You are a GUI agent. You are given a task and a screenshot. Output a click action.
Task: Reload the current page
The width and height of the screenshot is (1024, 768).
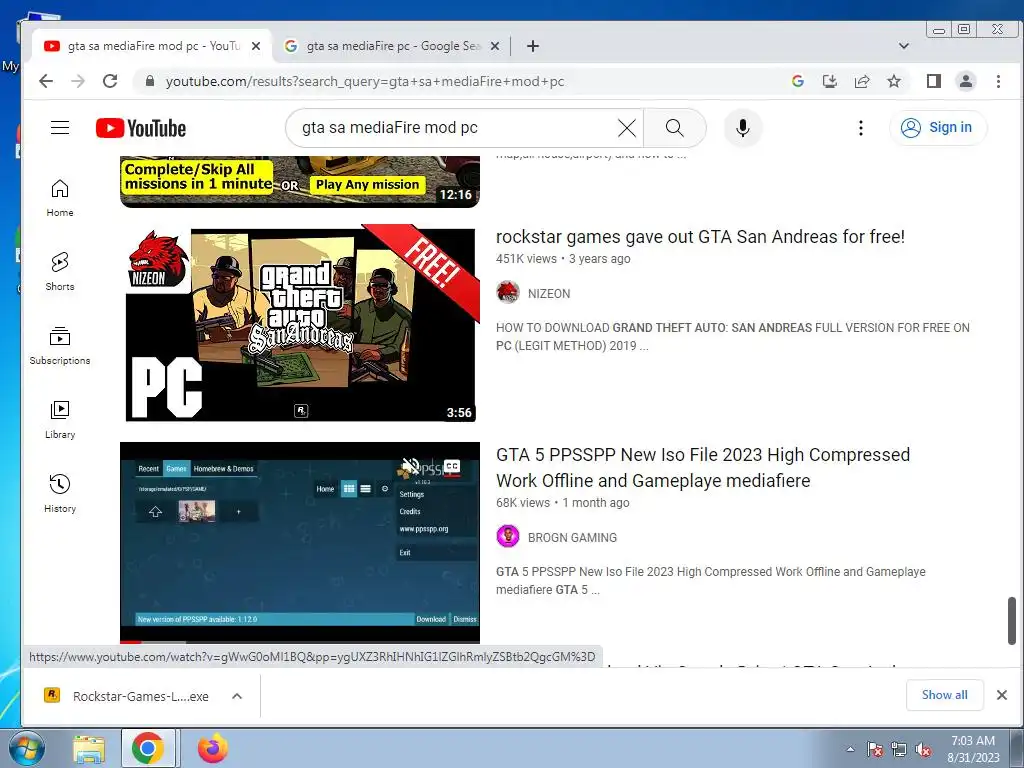tap(110, 81)
